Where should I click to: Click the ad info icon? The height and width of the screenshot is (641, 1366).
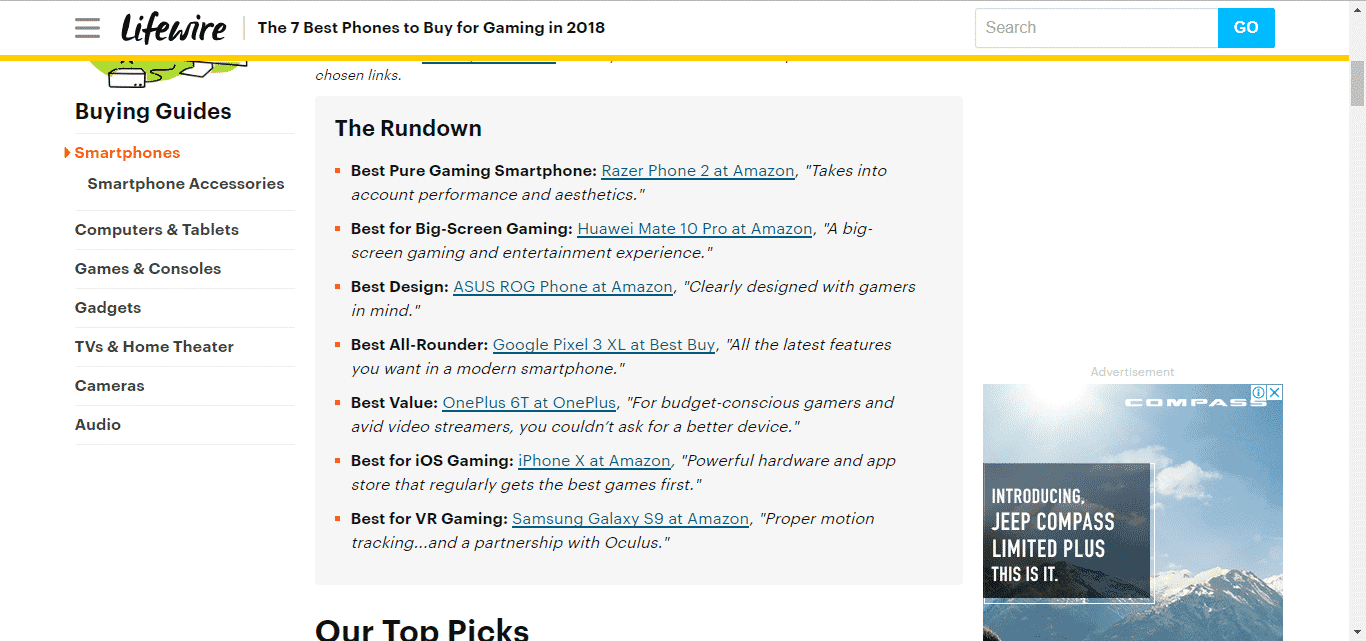coord(1260,393)
